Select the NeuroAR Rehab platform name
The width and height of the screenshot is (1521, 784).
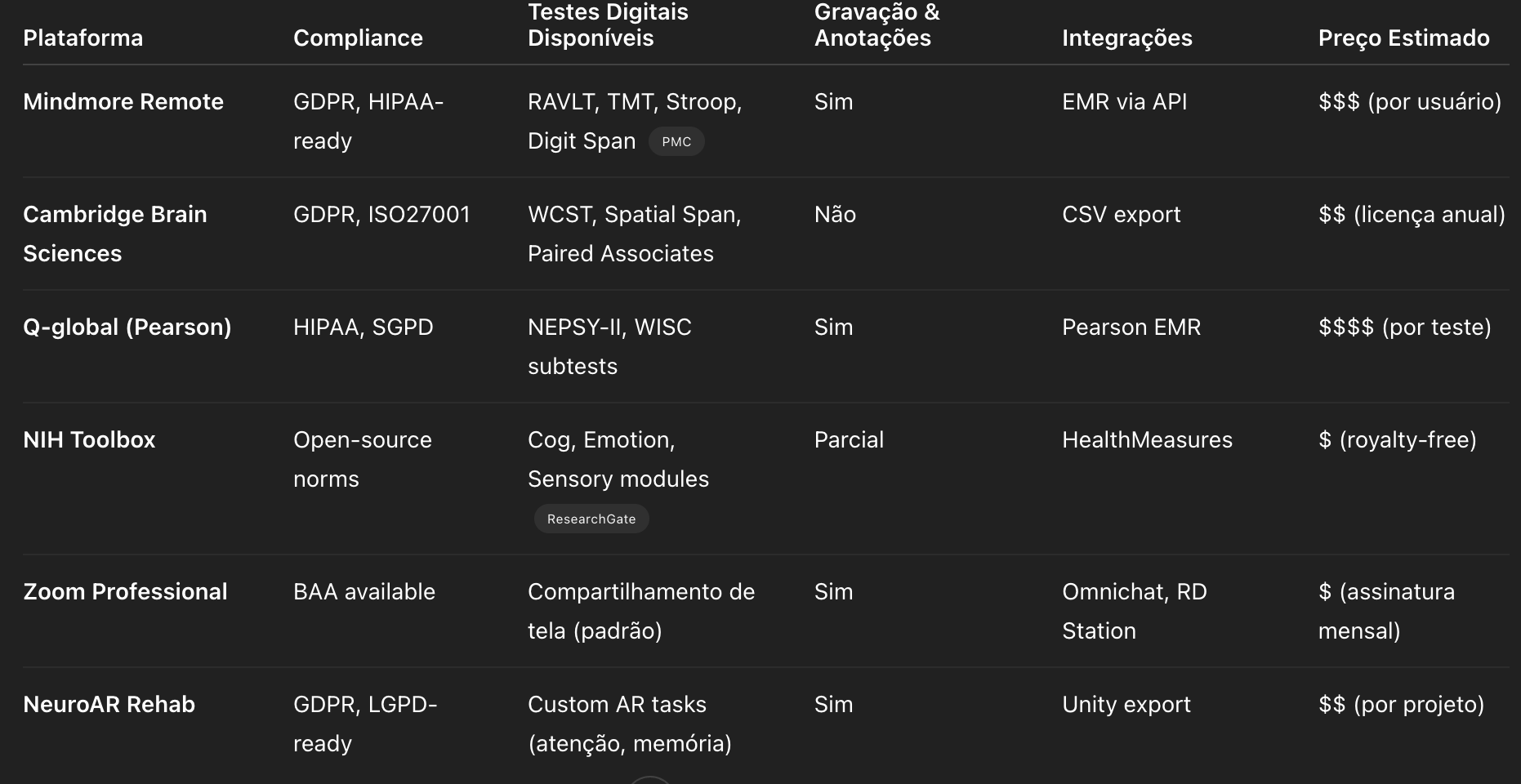pyautogui.click(x=109, y=704)
